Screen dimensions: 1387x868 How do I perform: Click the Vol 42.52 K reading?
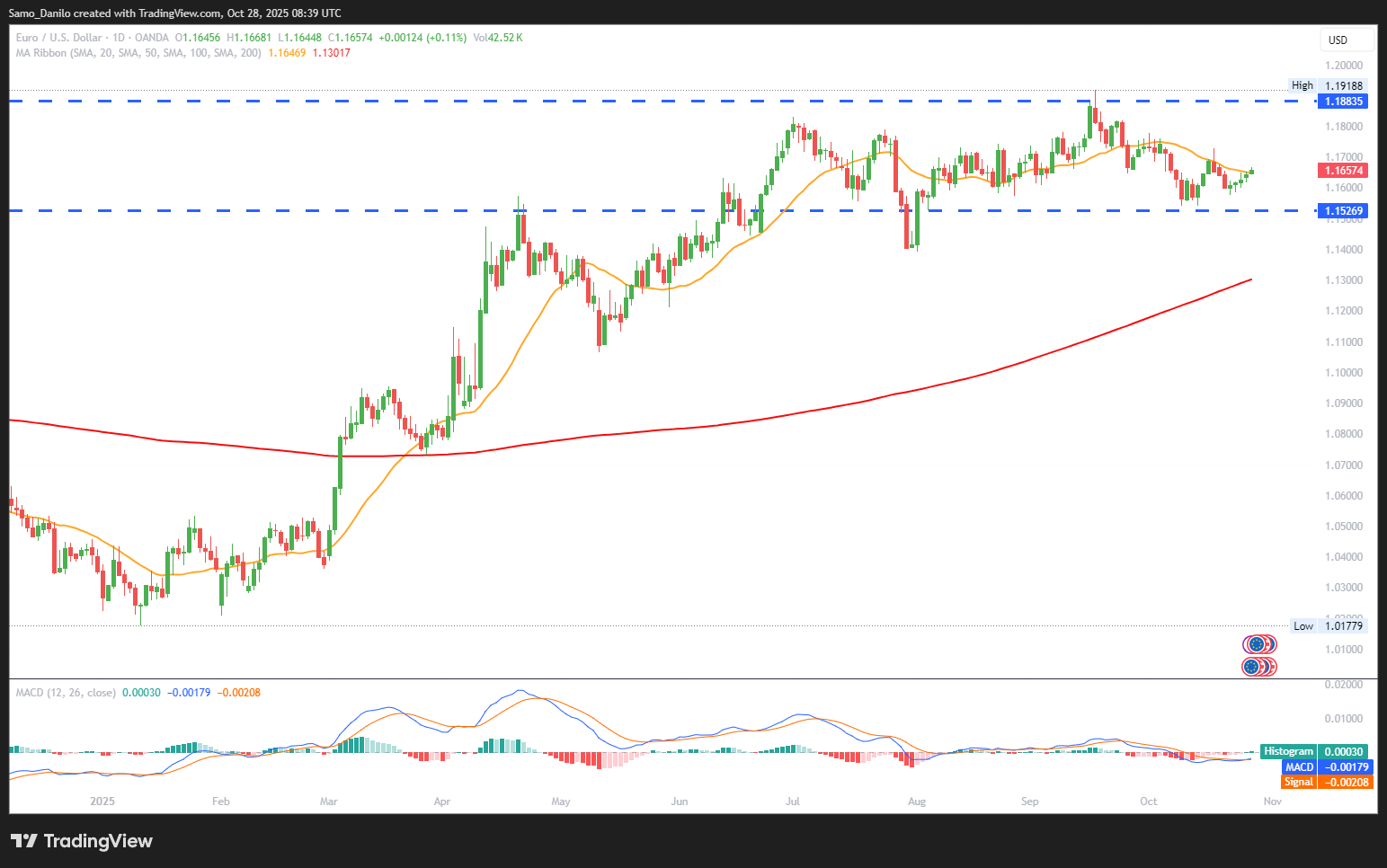point(497,38)
